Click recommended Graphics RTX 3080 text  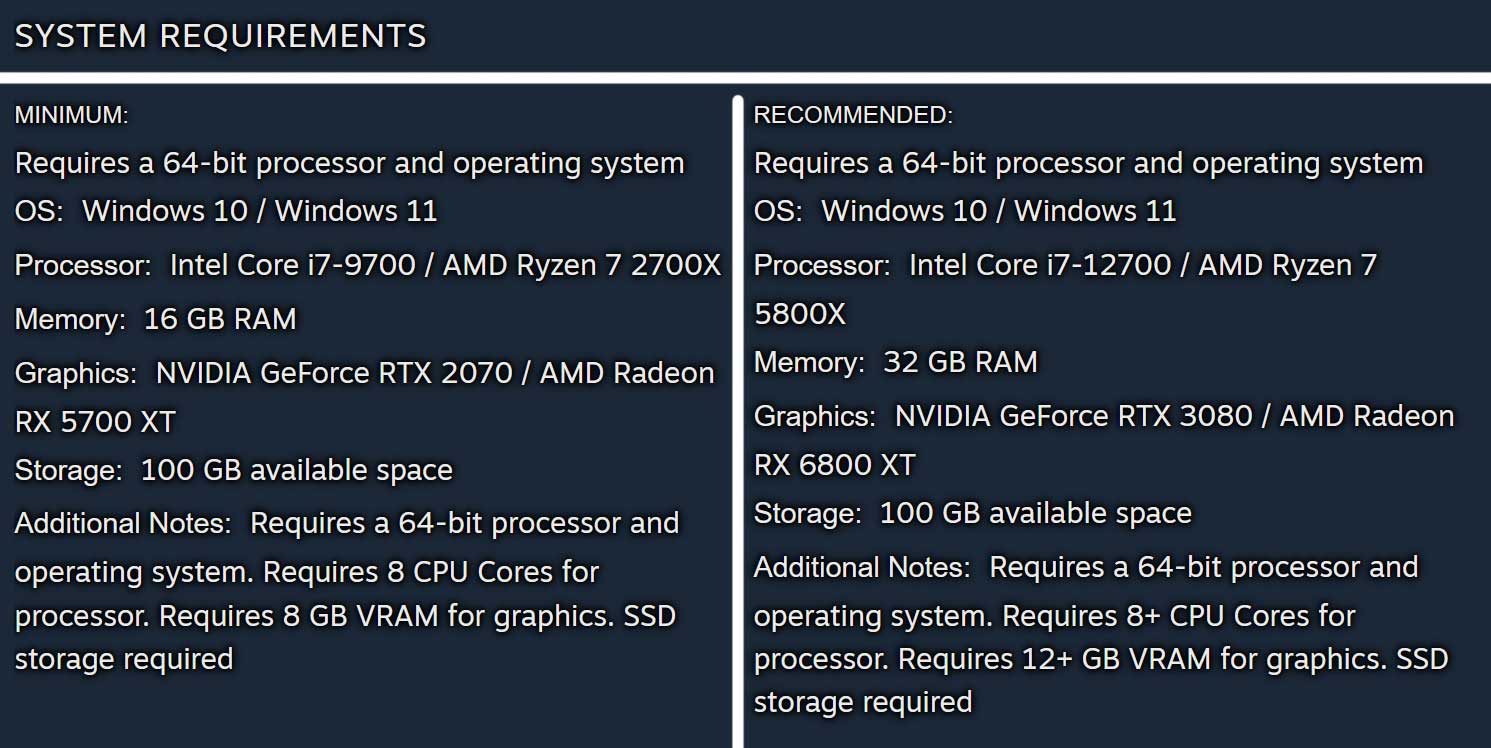1103,417
